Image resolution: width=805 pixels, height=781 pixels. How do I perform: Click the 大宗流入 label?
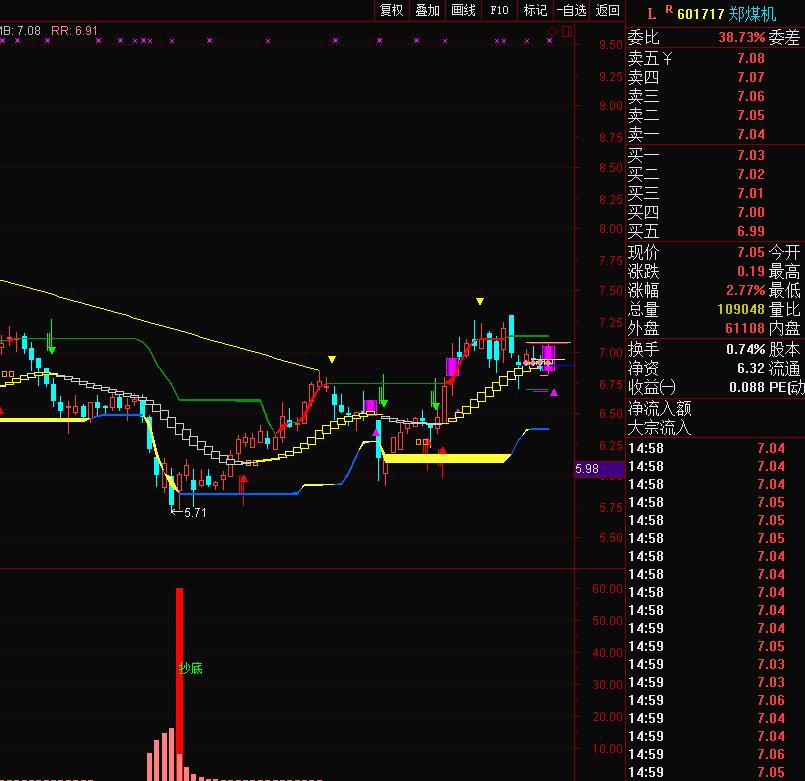tap(659, 428)
